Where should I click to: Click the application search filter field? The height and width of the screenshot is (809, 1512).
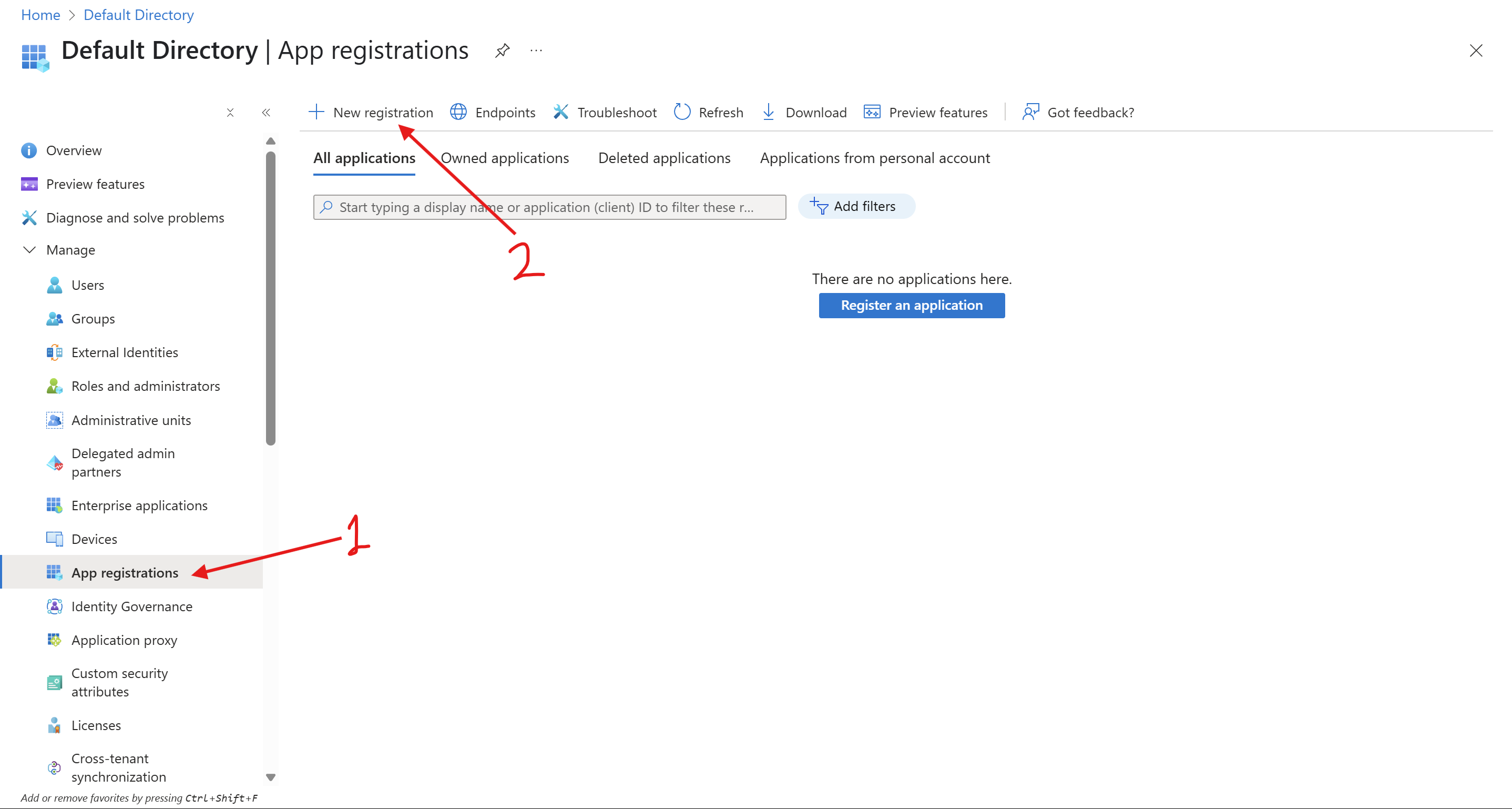tap(548, 207)
